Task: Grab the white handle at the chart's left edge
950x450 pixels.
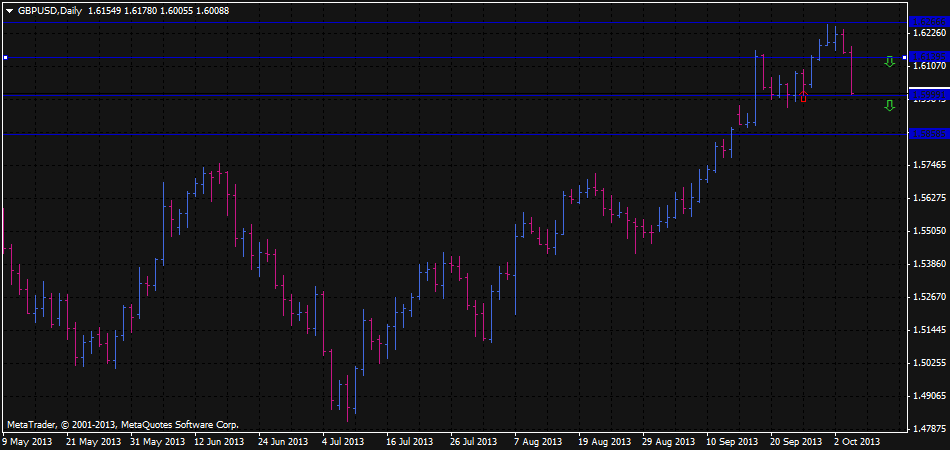Action: pos(5,58)
